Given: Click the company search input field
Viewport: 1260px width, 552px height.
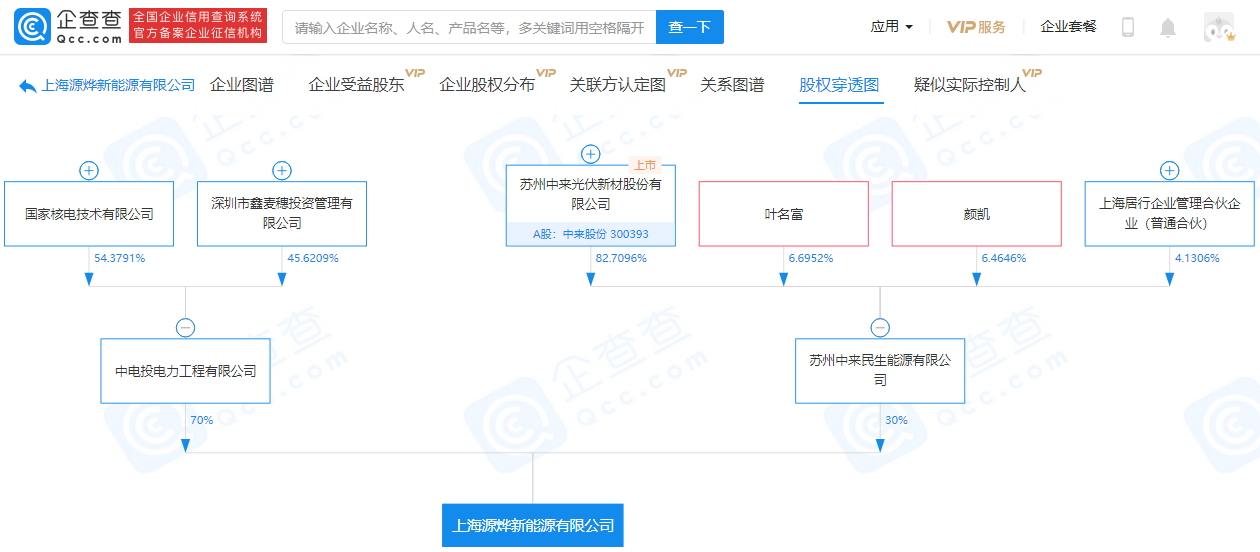Looking at the screenshot, I should coord(469,27).
